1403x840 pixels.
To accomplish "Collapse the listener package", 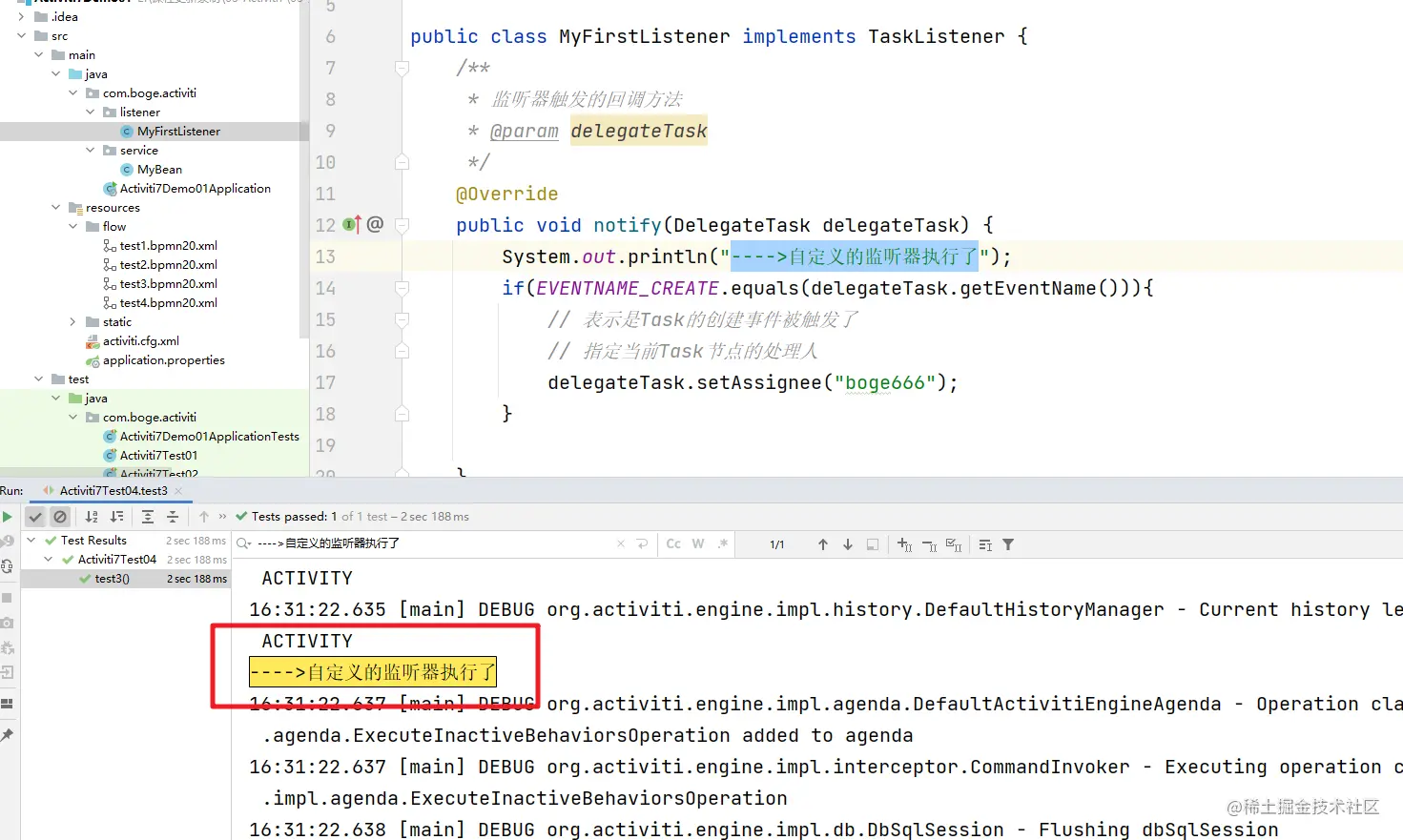I will [90, 112].
